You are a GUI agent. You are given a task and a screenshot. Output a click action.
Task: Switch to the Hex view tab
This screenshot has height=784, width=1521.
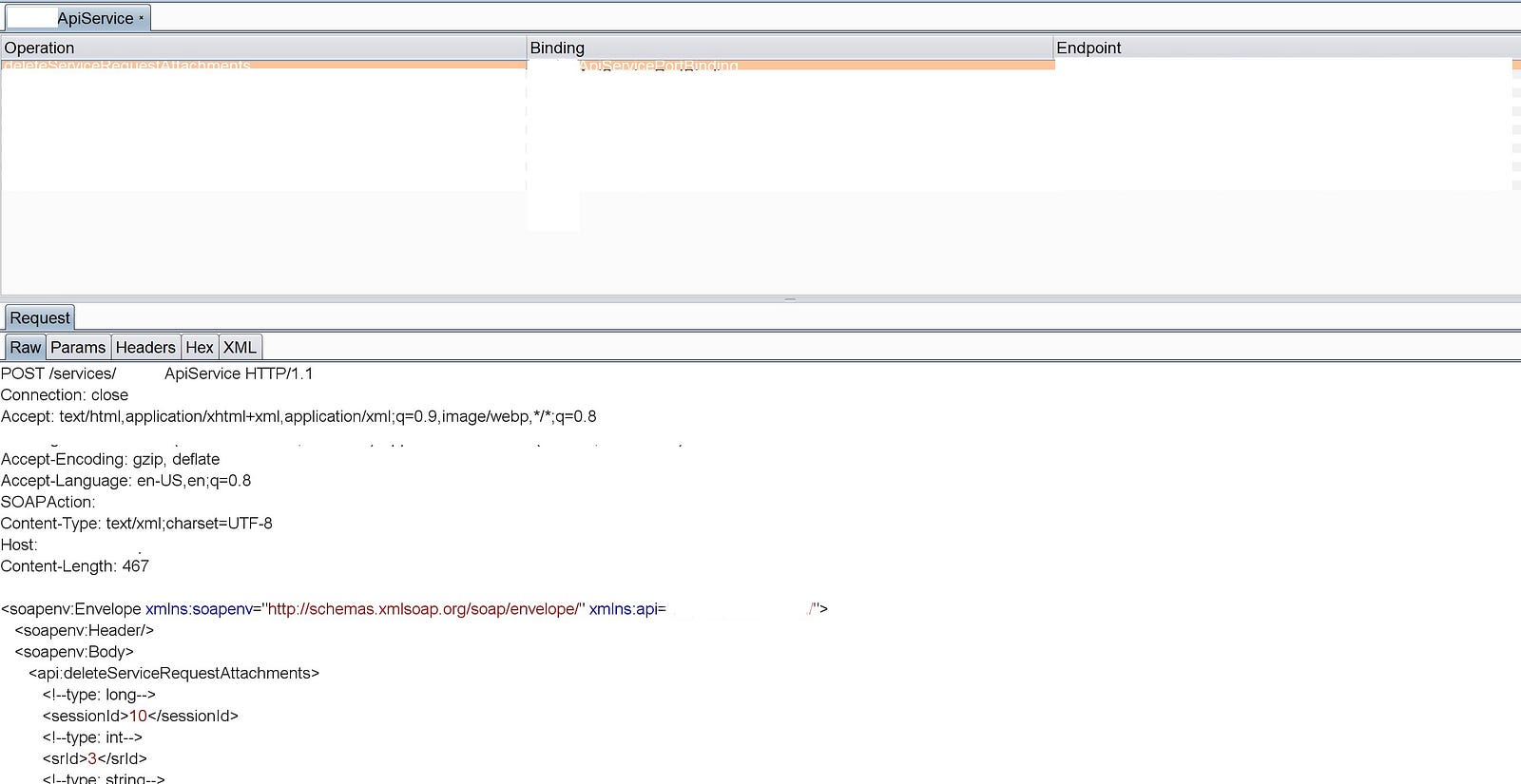click(200, 348)
